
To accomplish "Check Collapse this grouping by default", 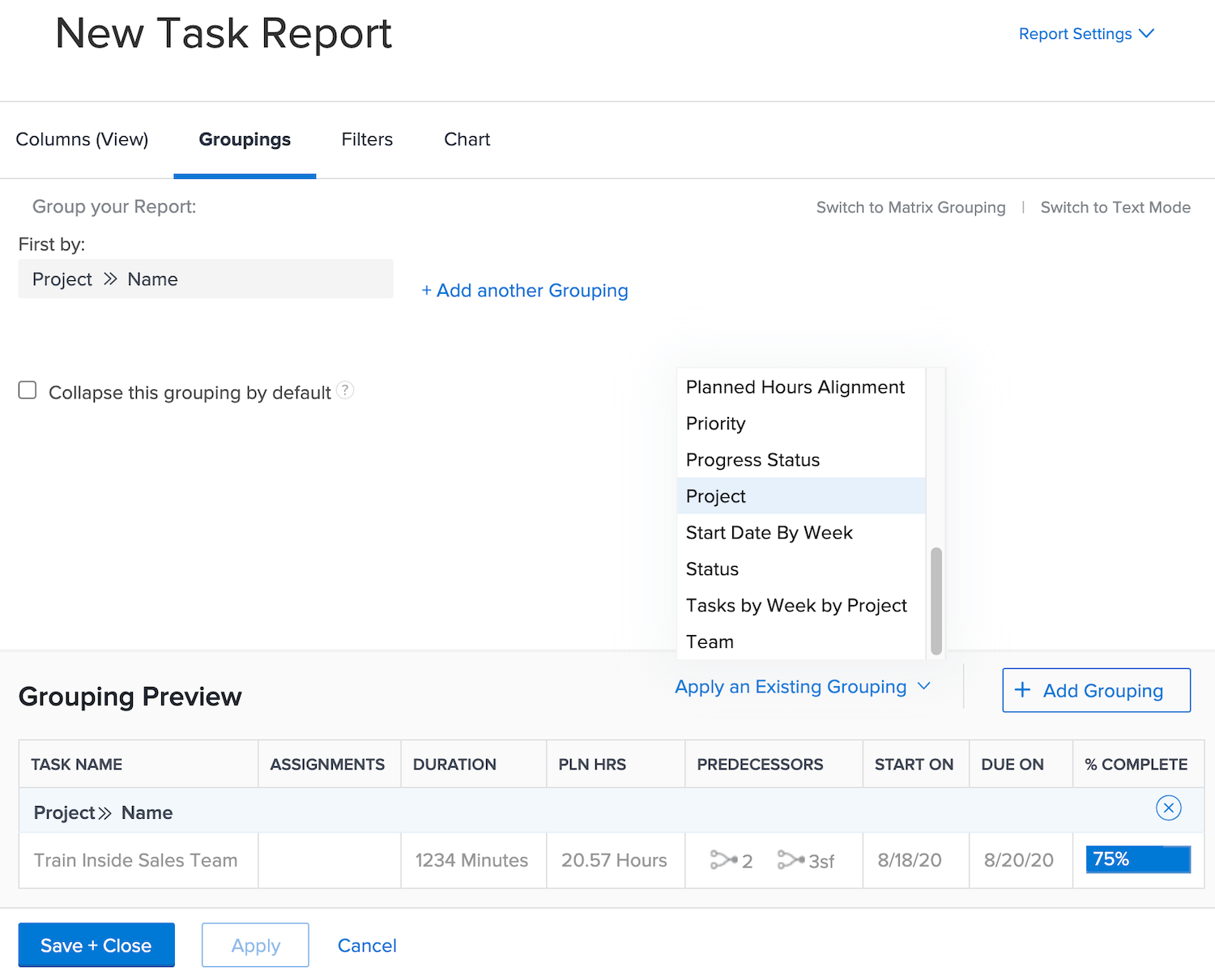I will click(x=27, y=390).
